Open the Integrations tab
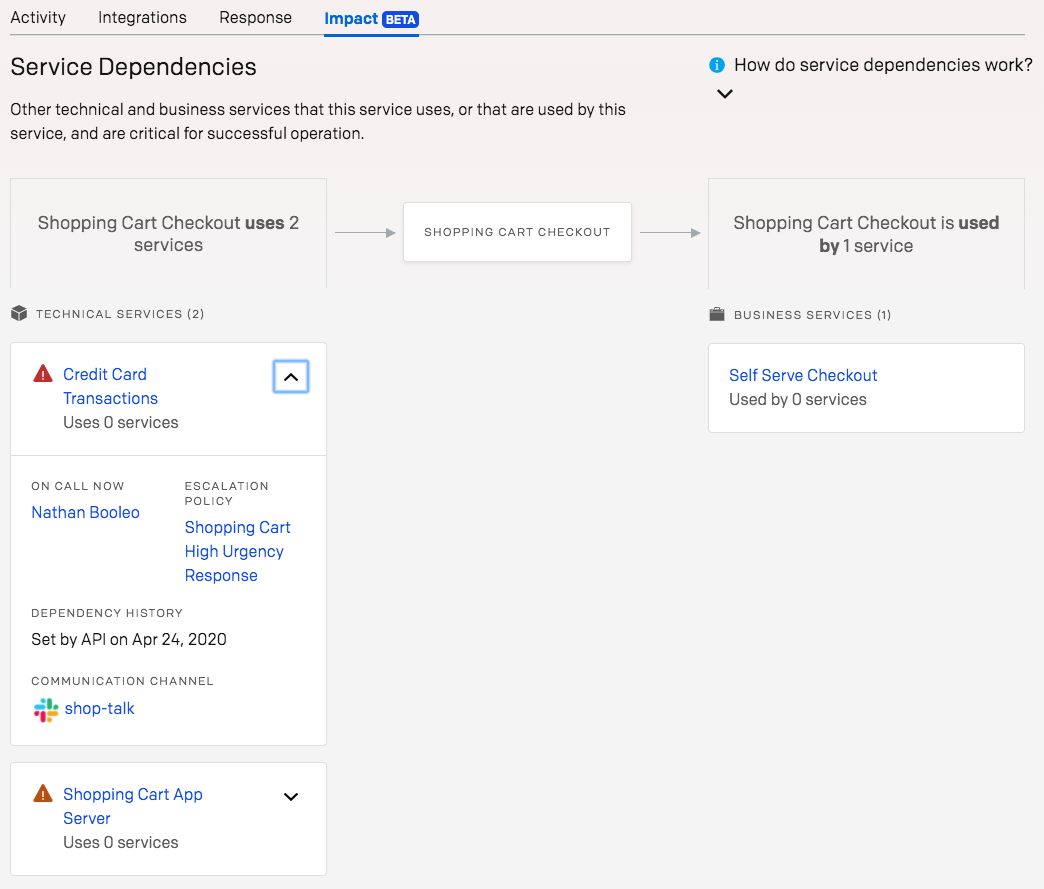 pos(142,18)
